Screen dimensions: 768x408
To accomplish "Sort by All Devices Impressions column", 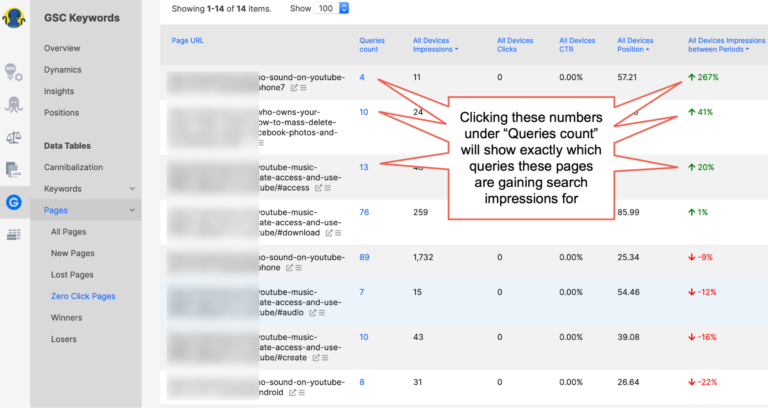I will (435, 45).
